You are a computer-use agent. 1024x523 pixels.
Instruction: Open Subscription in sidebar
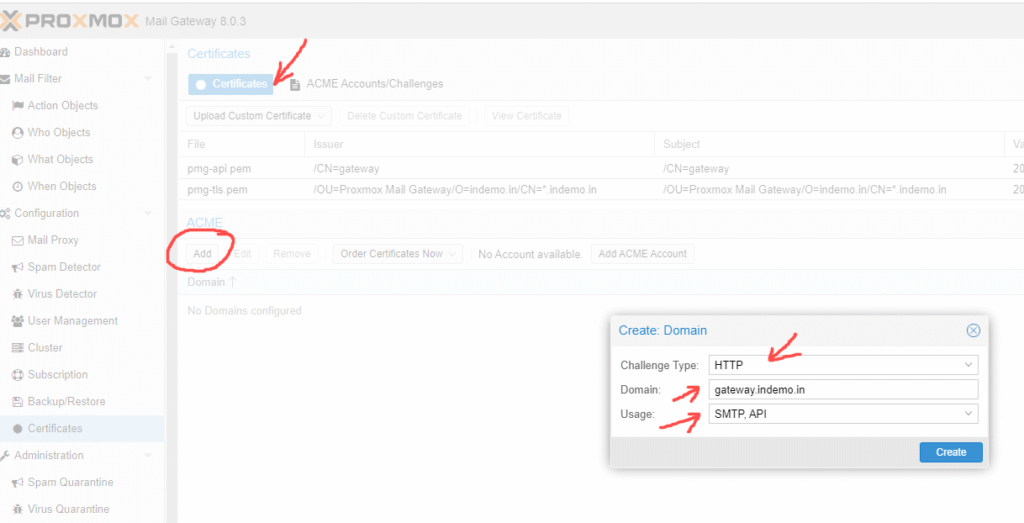tap(57, 375)
